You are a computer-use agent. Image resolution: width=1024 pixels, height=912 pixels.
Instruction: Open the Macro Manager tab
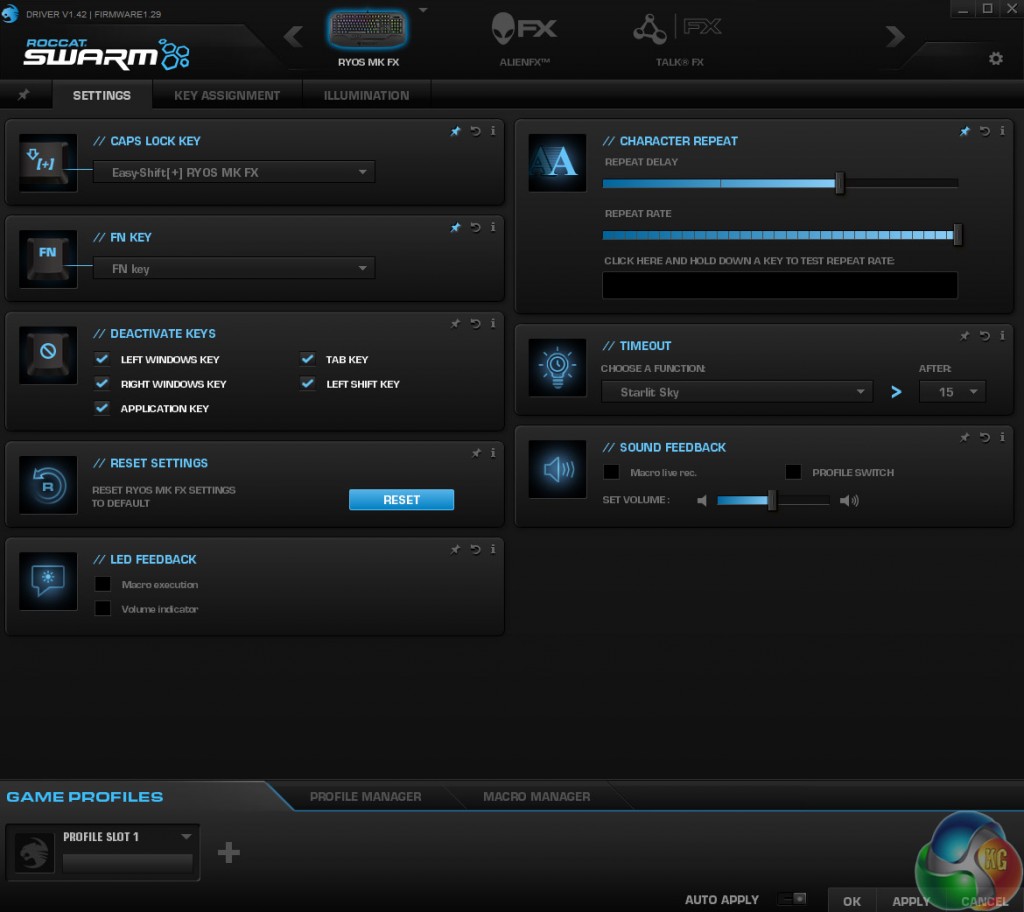click(x=537, y=796)
